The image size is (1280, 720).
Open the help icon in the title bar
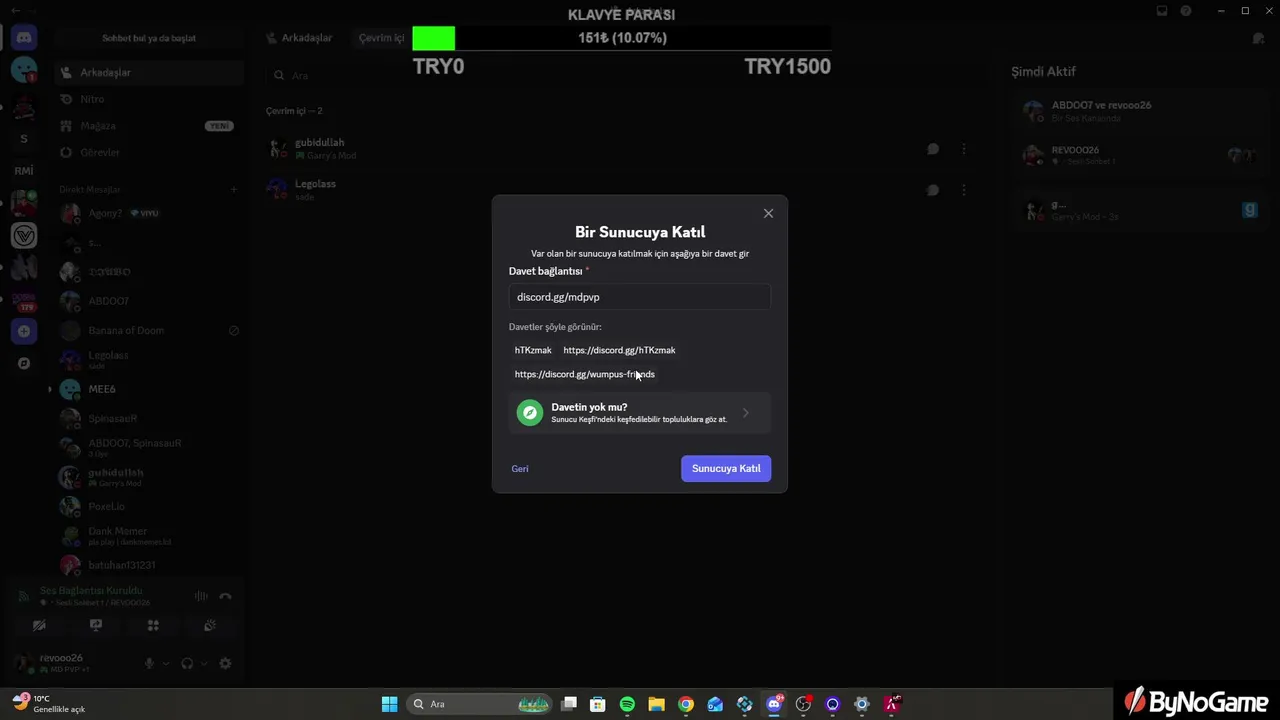tap(1186, 11)
